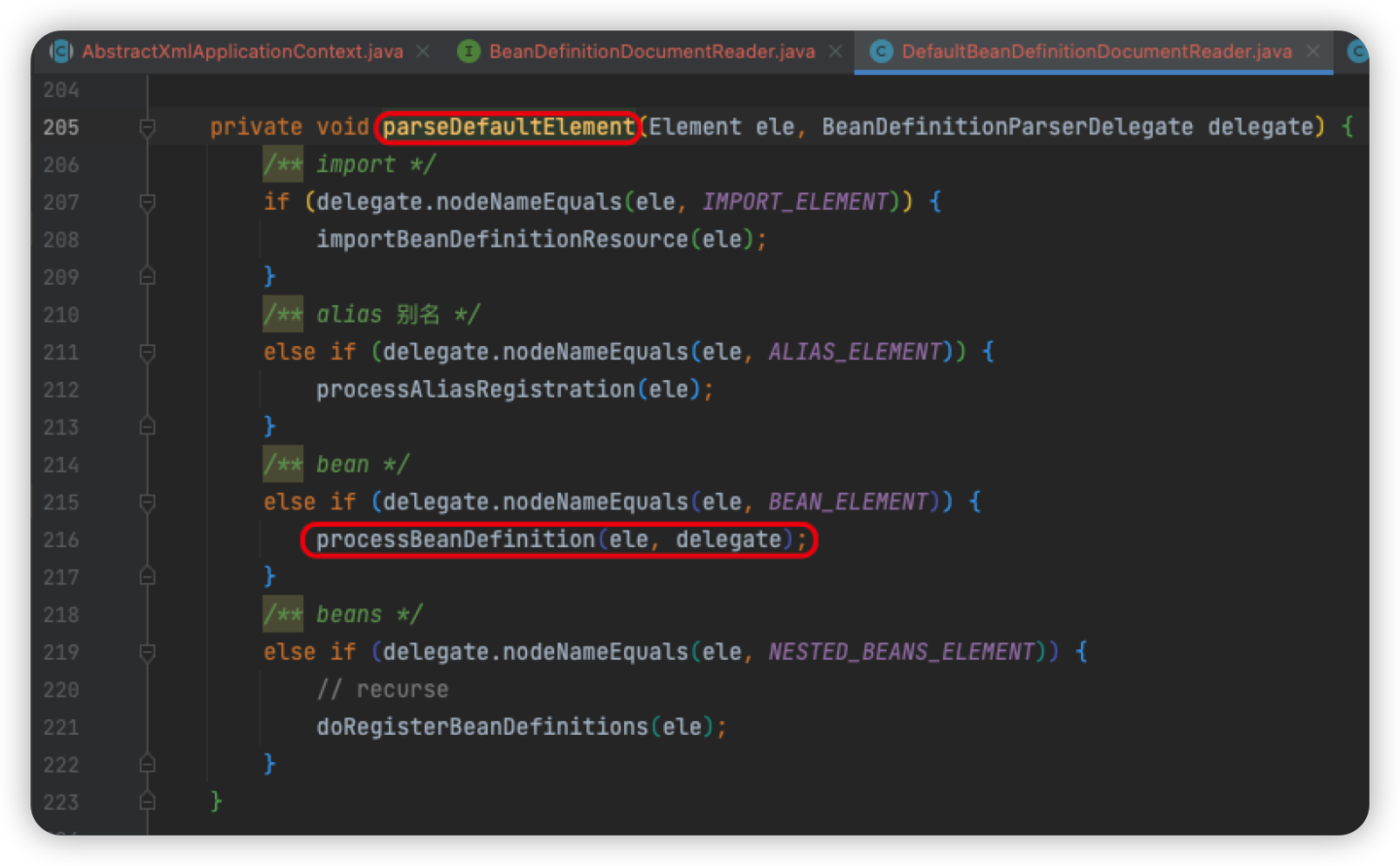Switch to BeanDefinitionDocumentReader.java tab

[x=651, y=52]
